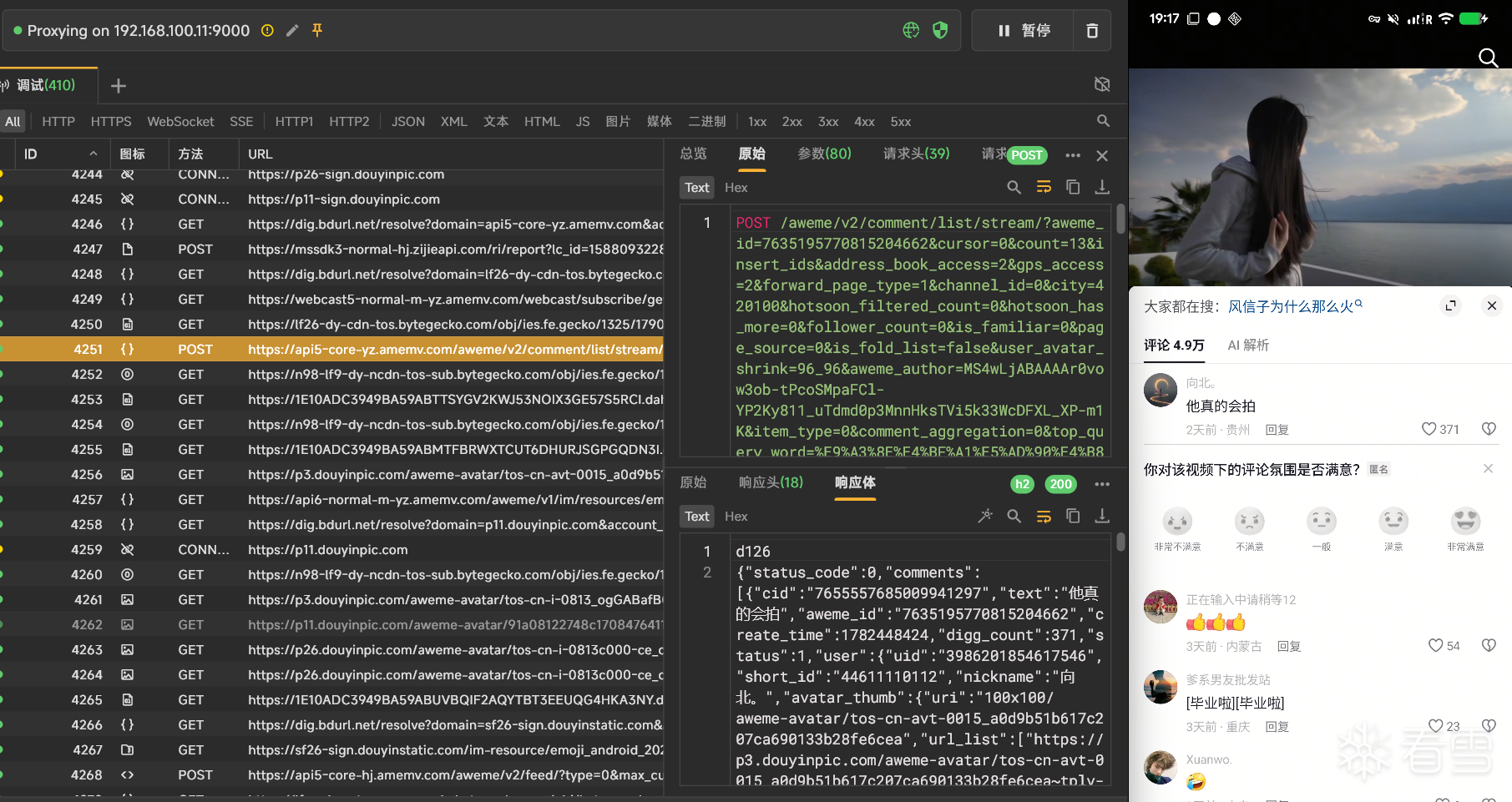Open the globe system proxy icon

click(911, 31)
